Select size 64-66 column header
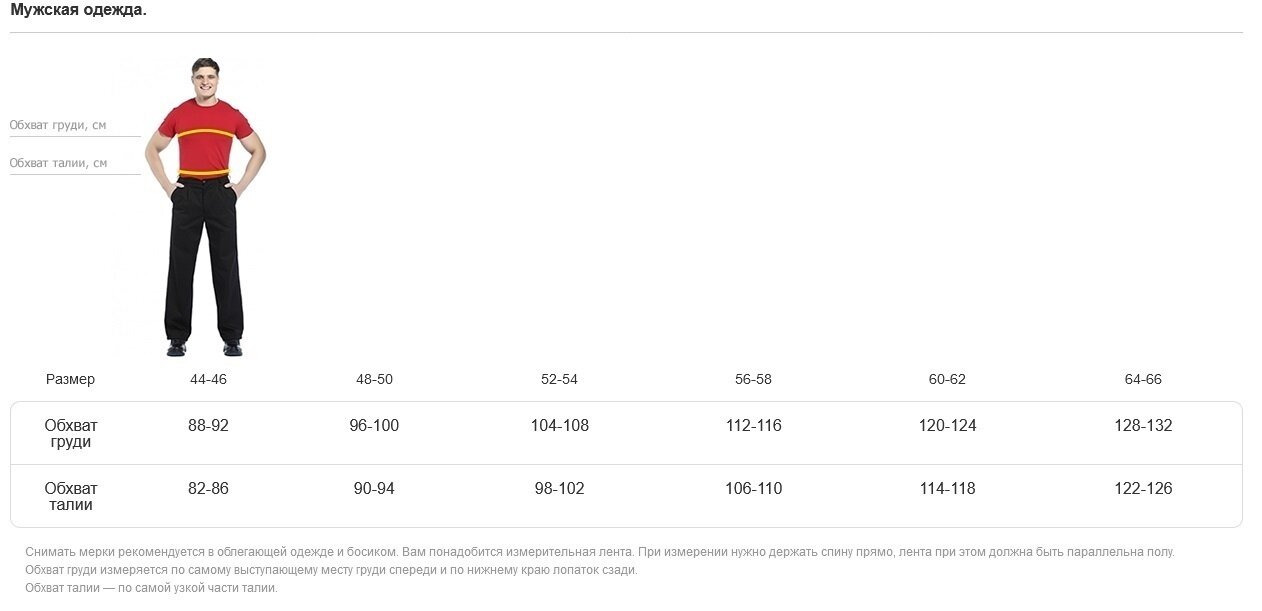This screenshot has width=1262, height=611. pyautogui.click(x=1143, y=379)
